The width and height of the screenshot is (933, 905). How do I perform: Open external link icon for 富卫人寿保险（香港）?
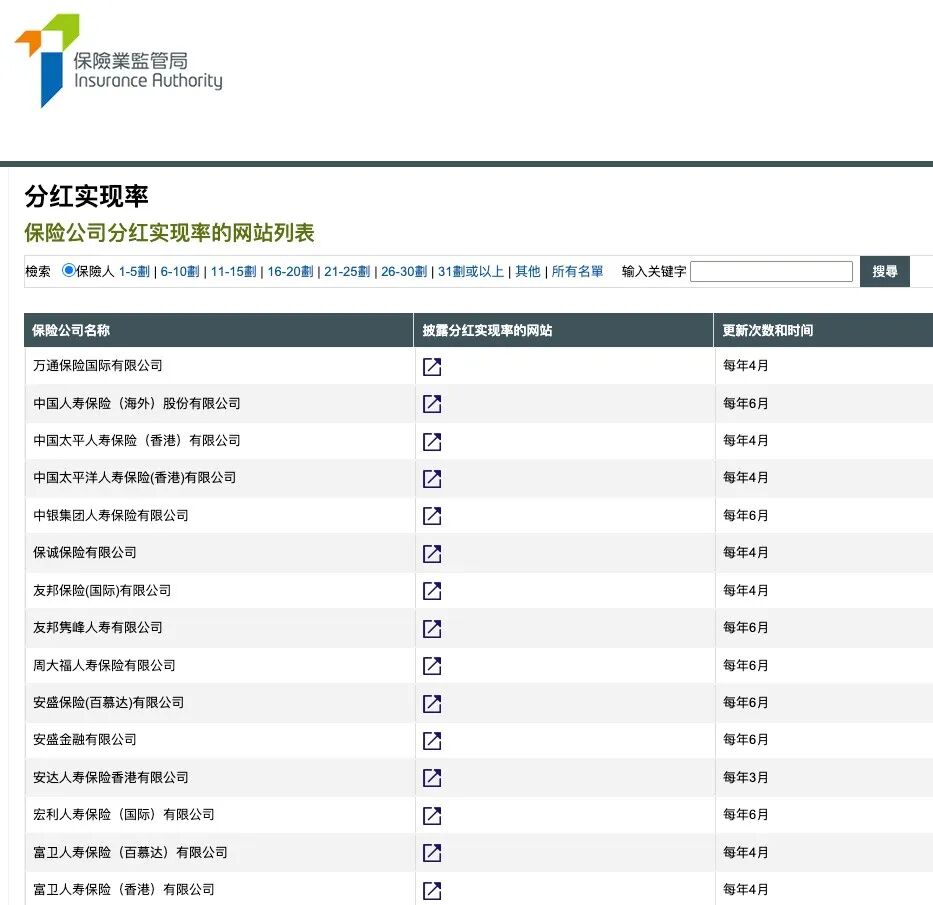tap(432, 890)
